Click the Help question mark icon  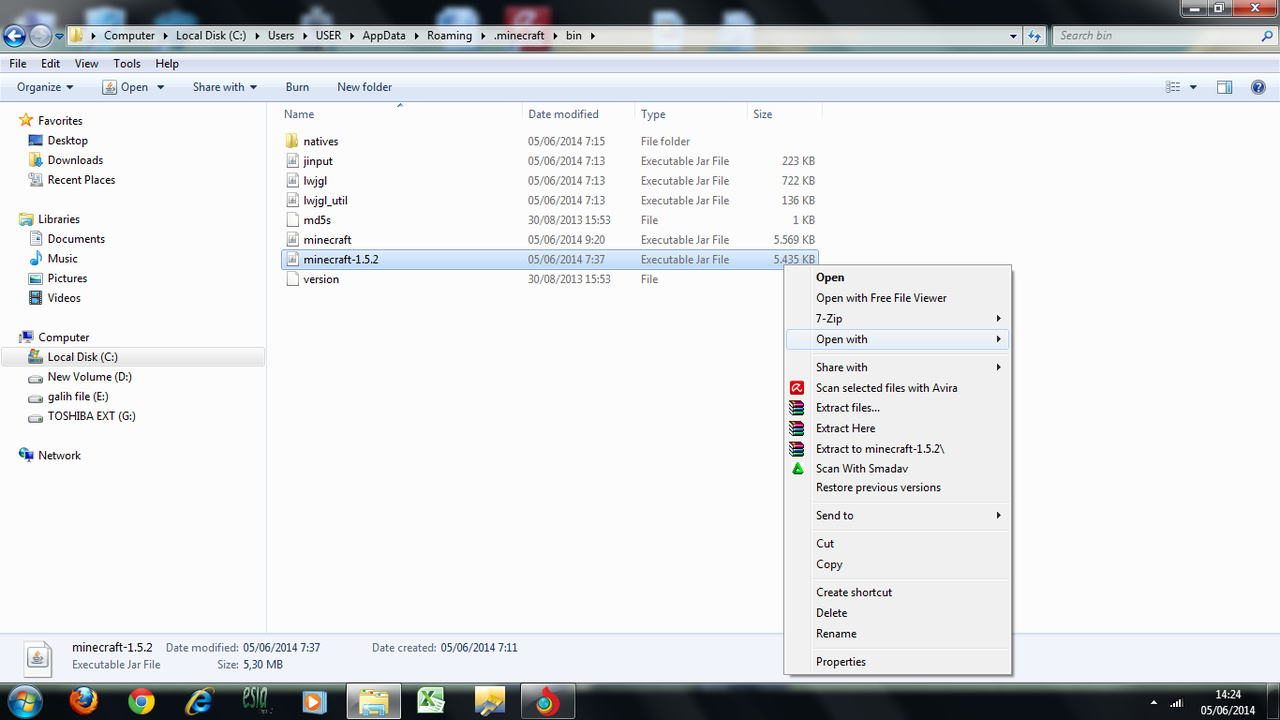pyautogui.click(x=1259, y=87)
